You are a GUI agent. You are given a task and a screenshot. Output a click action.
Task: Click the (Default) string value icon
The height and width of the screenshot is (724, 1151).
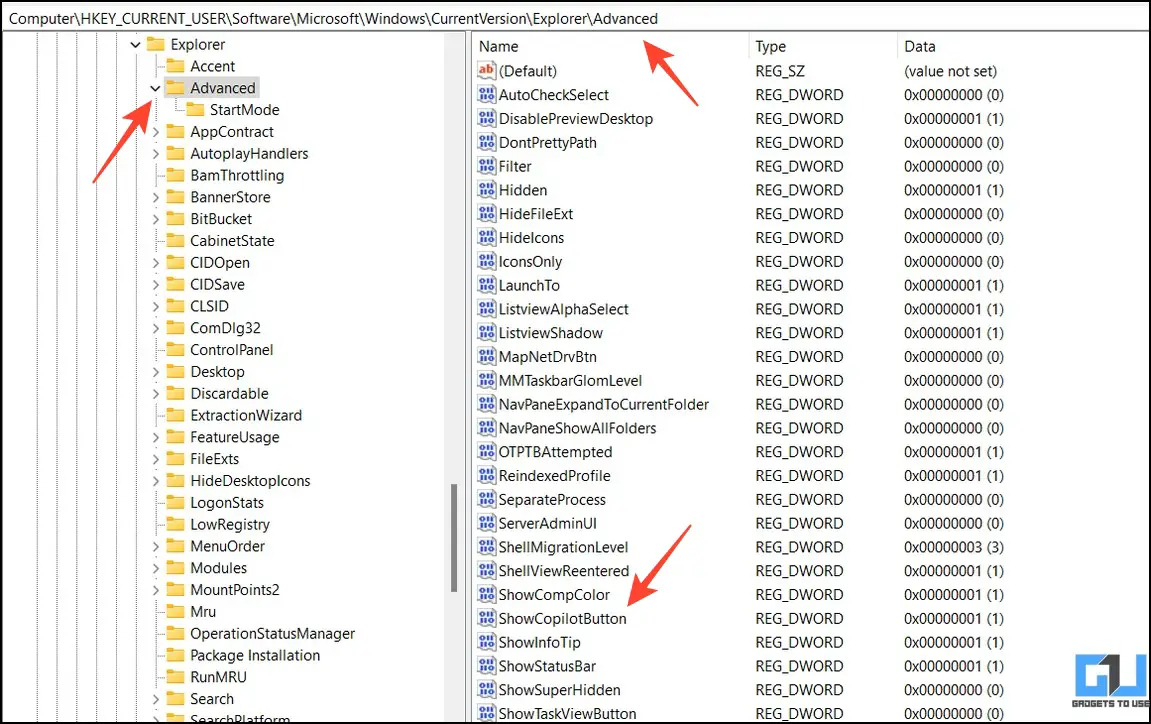(x=486, y=70)
